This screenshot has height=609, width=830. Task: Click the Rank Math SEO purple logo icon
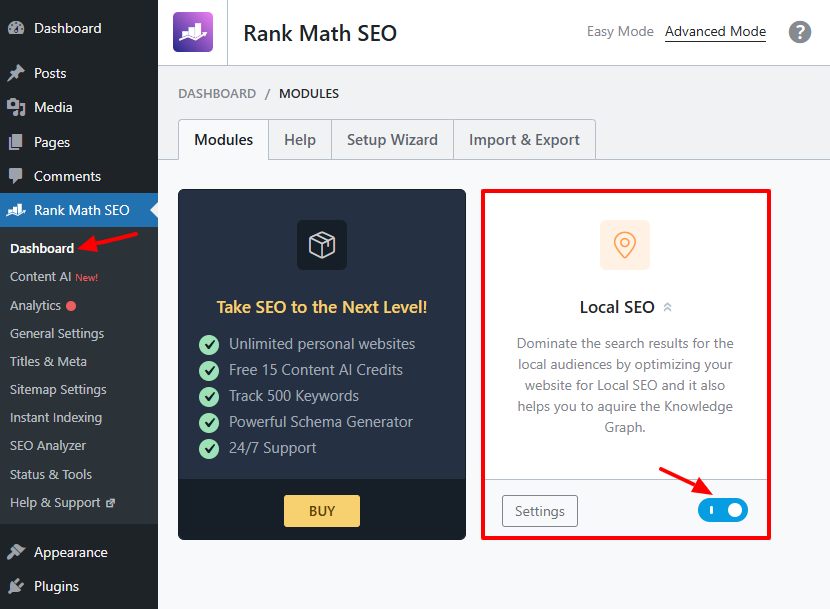coord(193,32)
